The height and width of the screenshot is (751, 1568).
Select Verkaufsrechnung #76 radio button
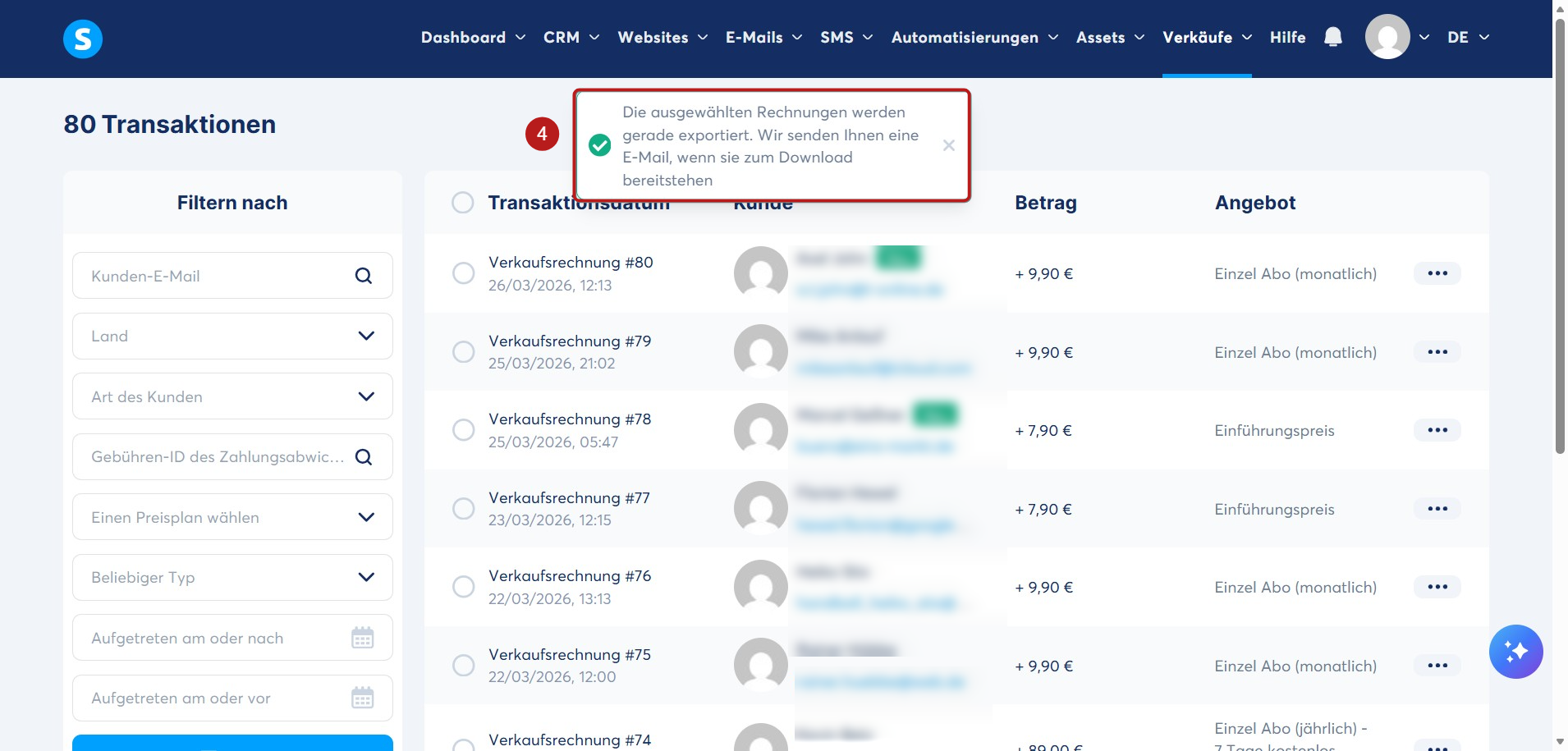point(464,587)
